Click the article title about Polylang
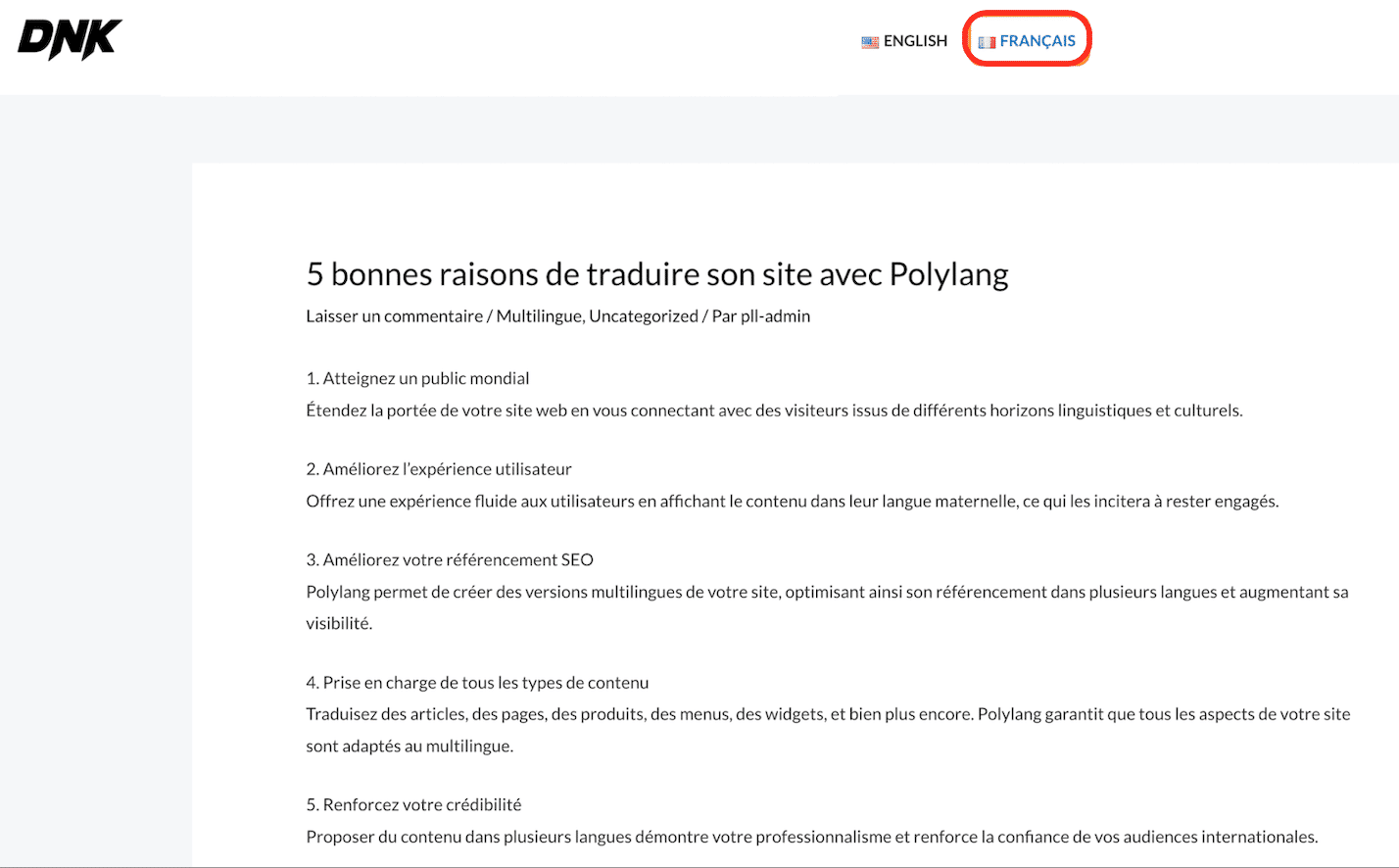 coord(657,274)
